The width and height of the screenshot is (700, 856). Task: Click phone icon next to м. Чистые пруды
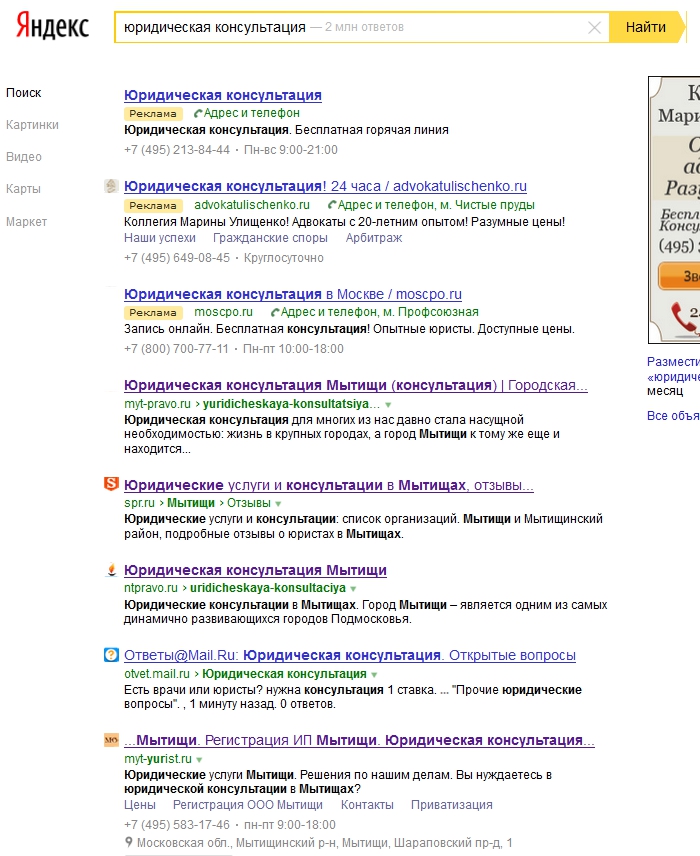pos(331,205)
